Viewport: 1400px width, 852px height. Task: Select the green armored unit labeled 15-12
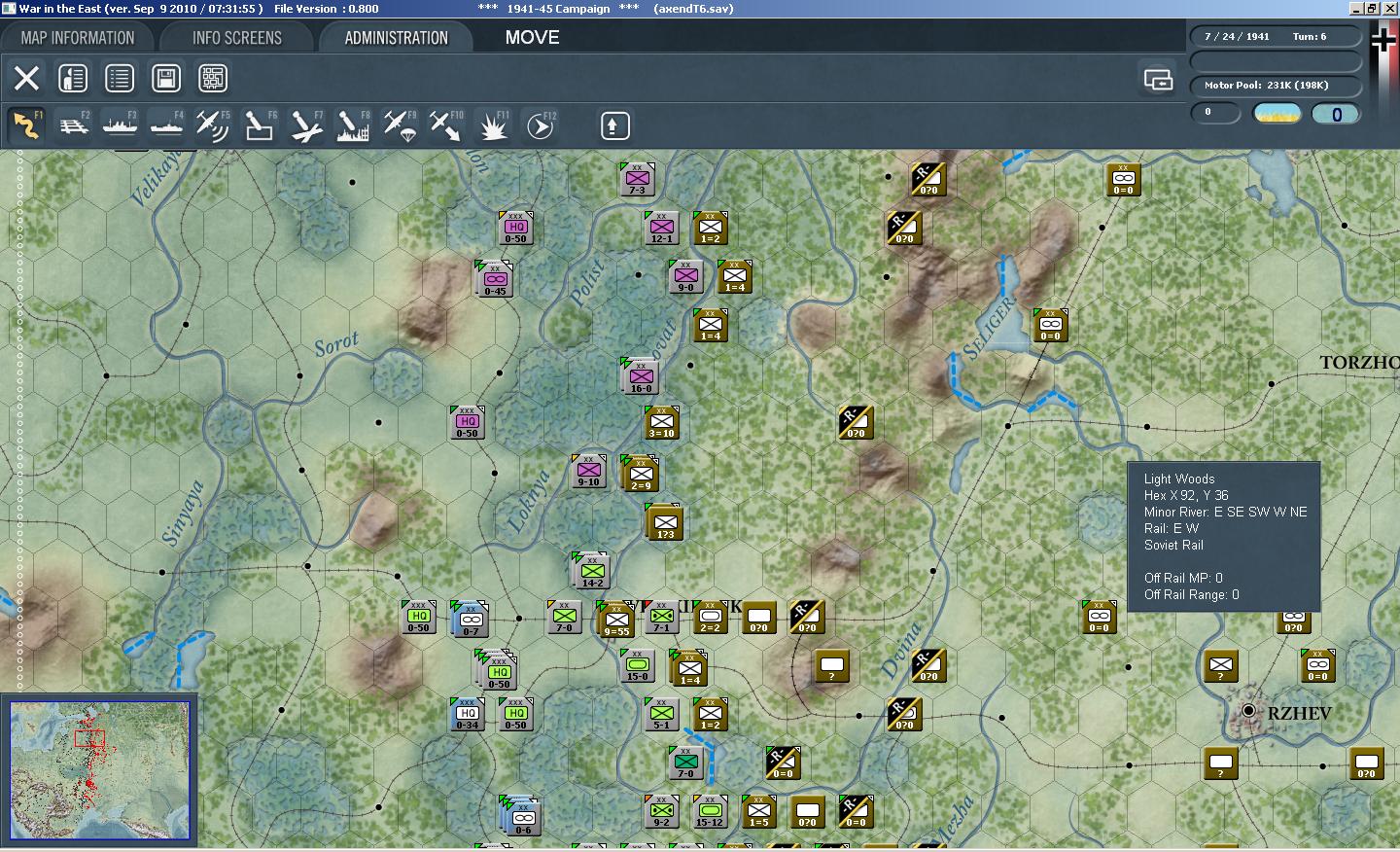click(x=710, y=812)
